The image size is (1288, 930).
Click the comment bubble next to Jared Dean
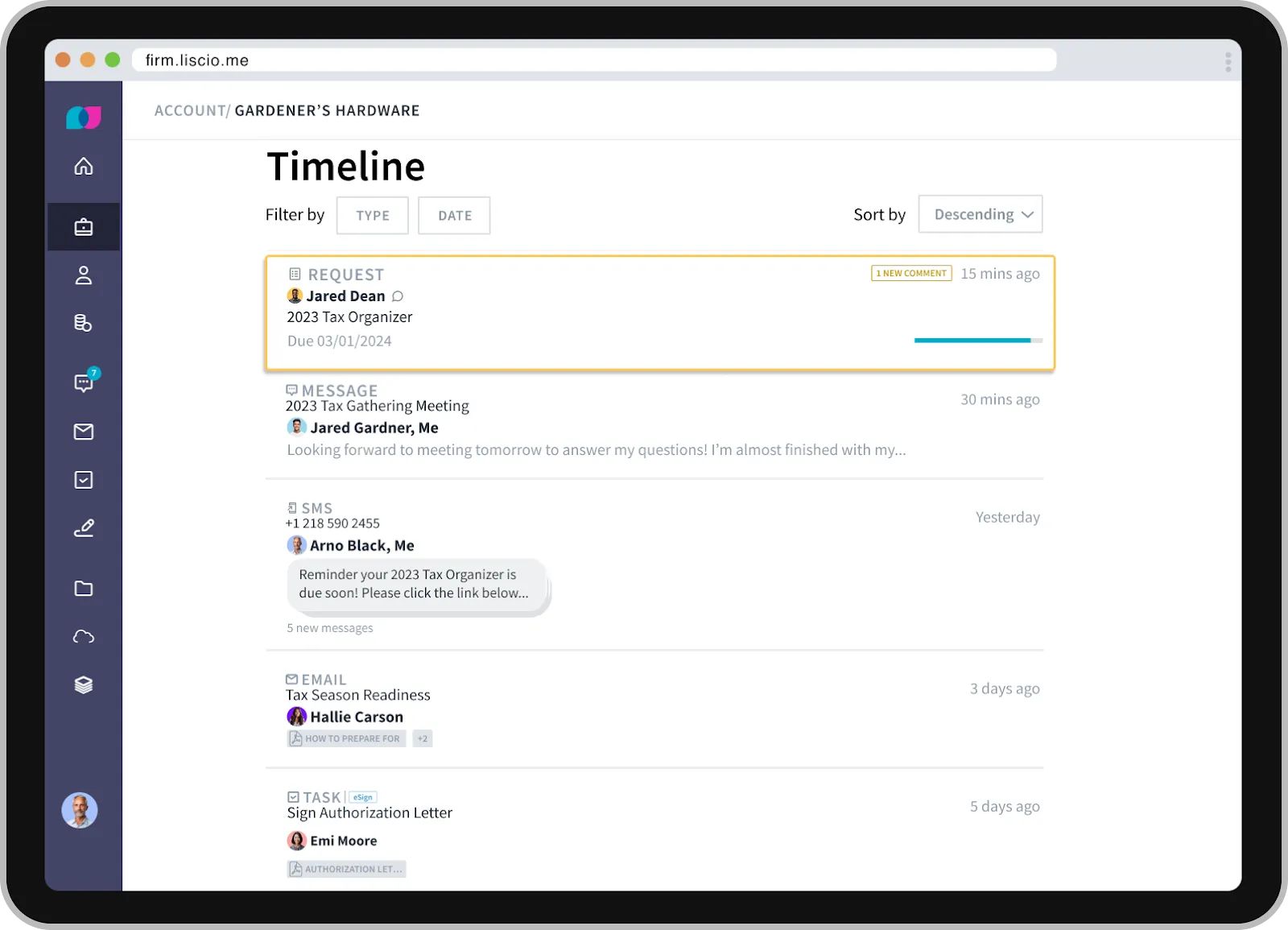[398, 296]
